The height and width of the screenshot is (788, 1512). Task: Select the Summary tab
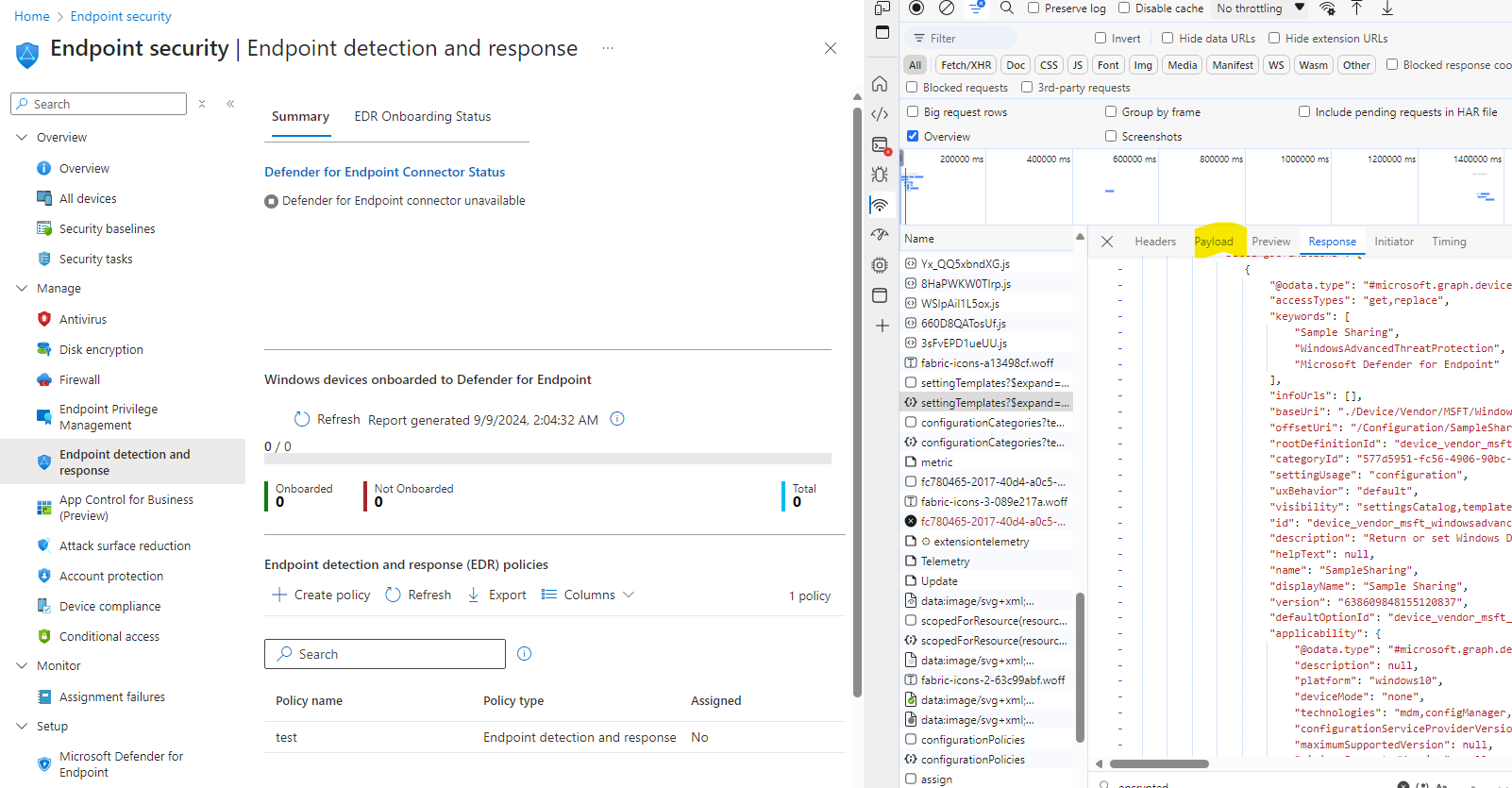click(300, 116)
